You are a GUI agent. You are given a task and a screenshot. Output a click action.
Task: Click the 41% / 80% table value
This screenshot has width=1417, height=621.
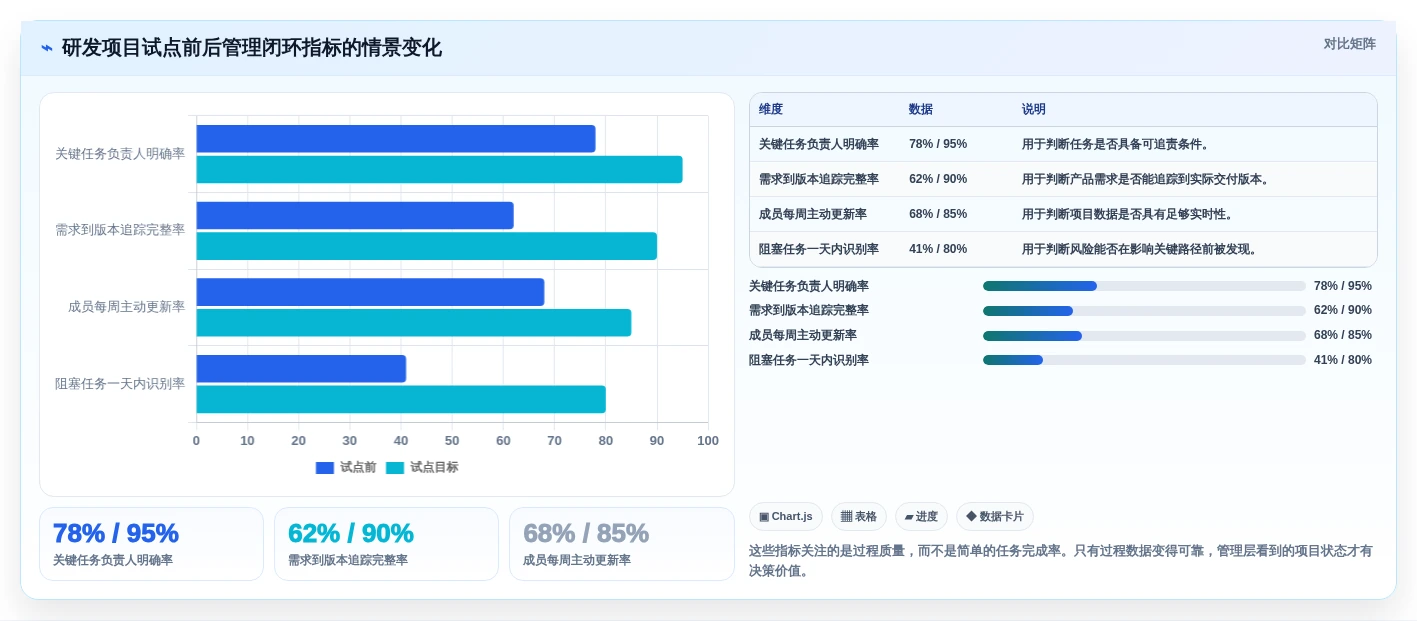[x=938, y=249]
